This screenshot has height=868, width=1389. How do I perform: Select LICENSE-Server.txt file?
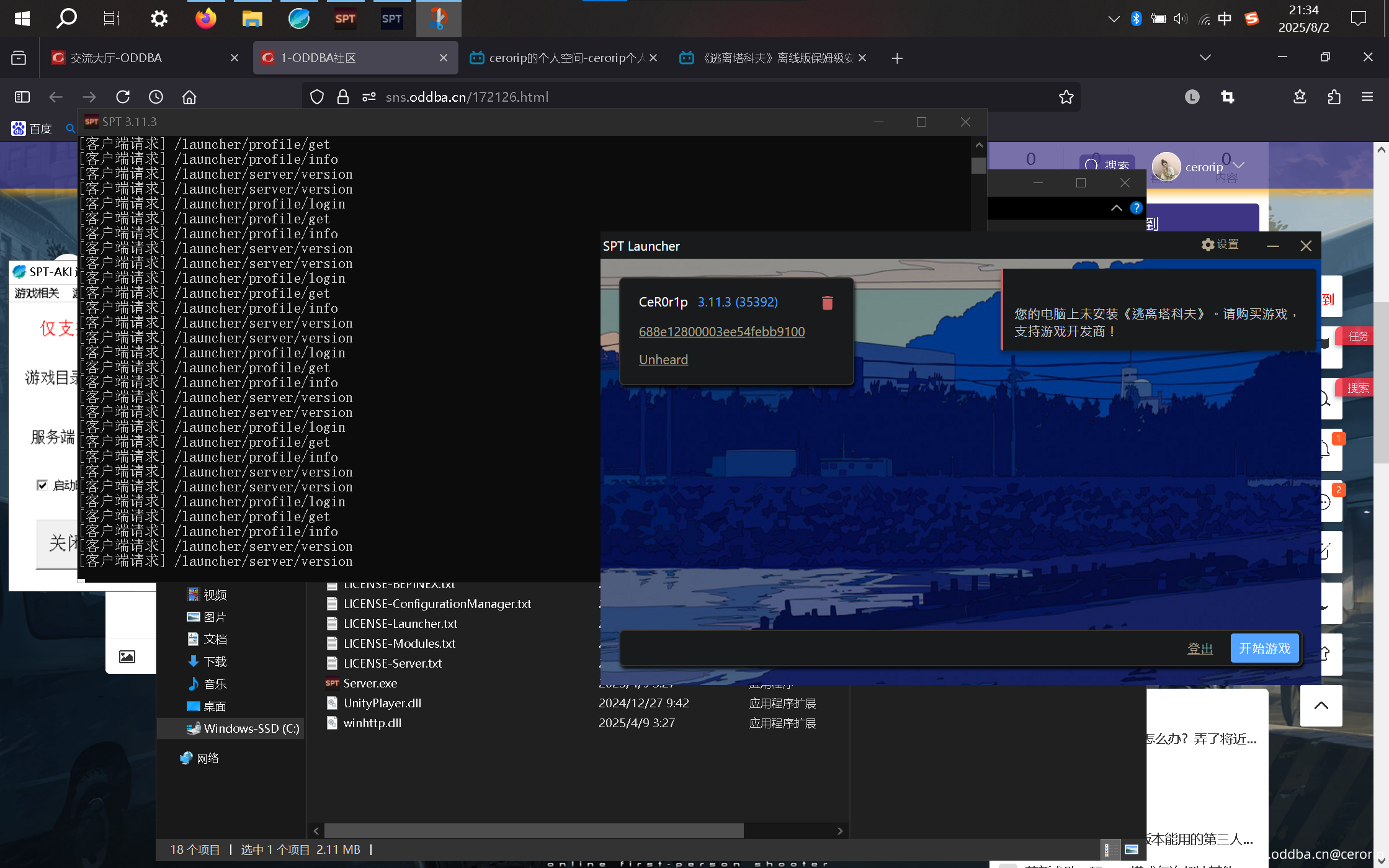tap(392, 663)
